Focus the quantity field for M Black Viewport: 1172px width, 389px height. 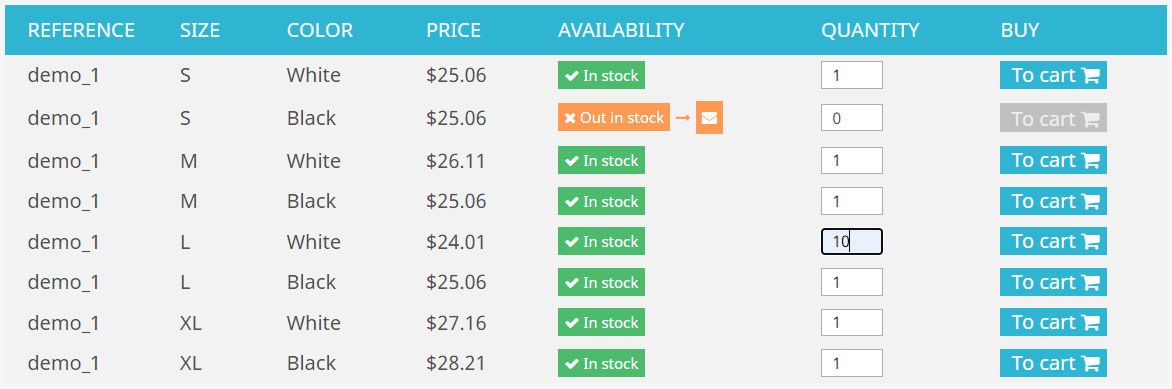(x=851, y=201)
